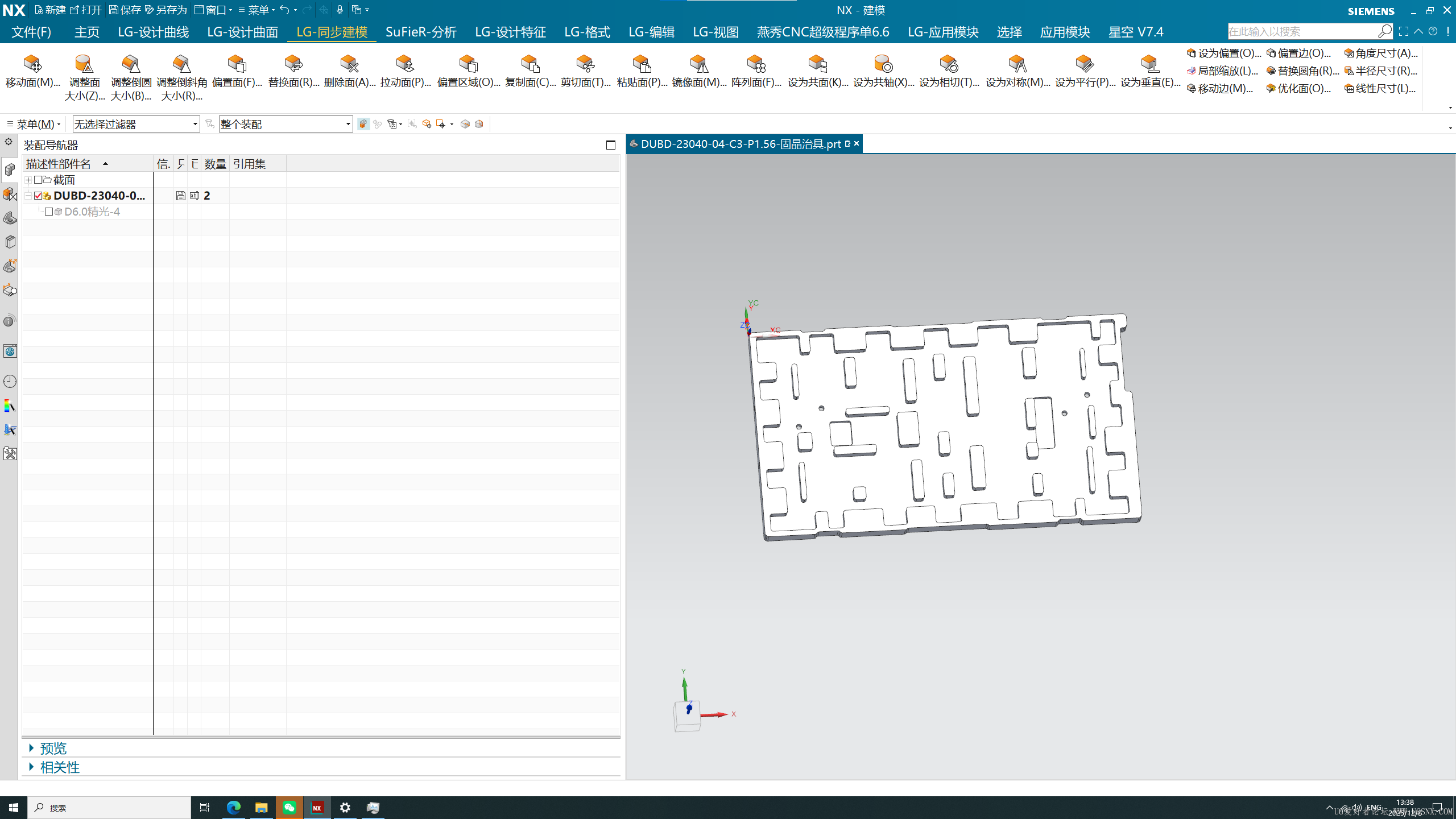Viewport: 1456px width, 819px height.
Task: Click the NX command search field
Action: (1301, 31)
